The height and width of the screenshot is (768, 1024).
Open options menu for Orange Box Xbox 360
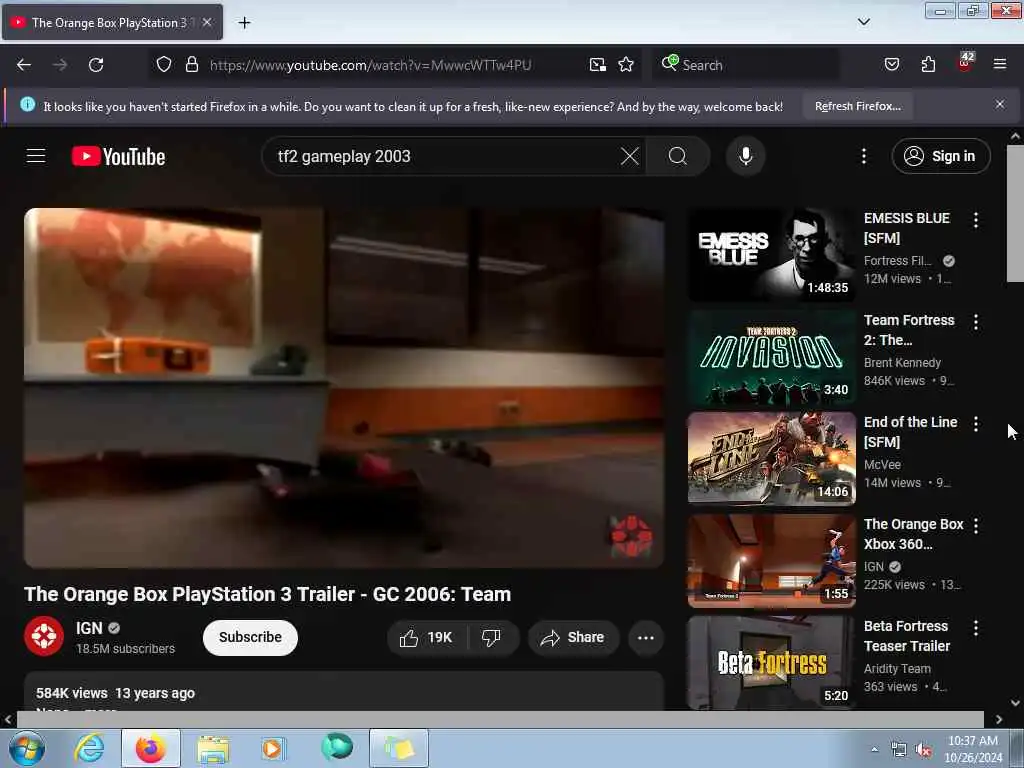click(976, 526)
